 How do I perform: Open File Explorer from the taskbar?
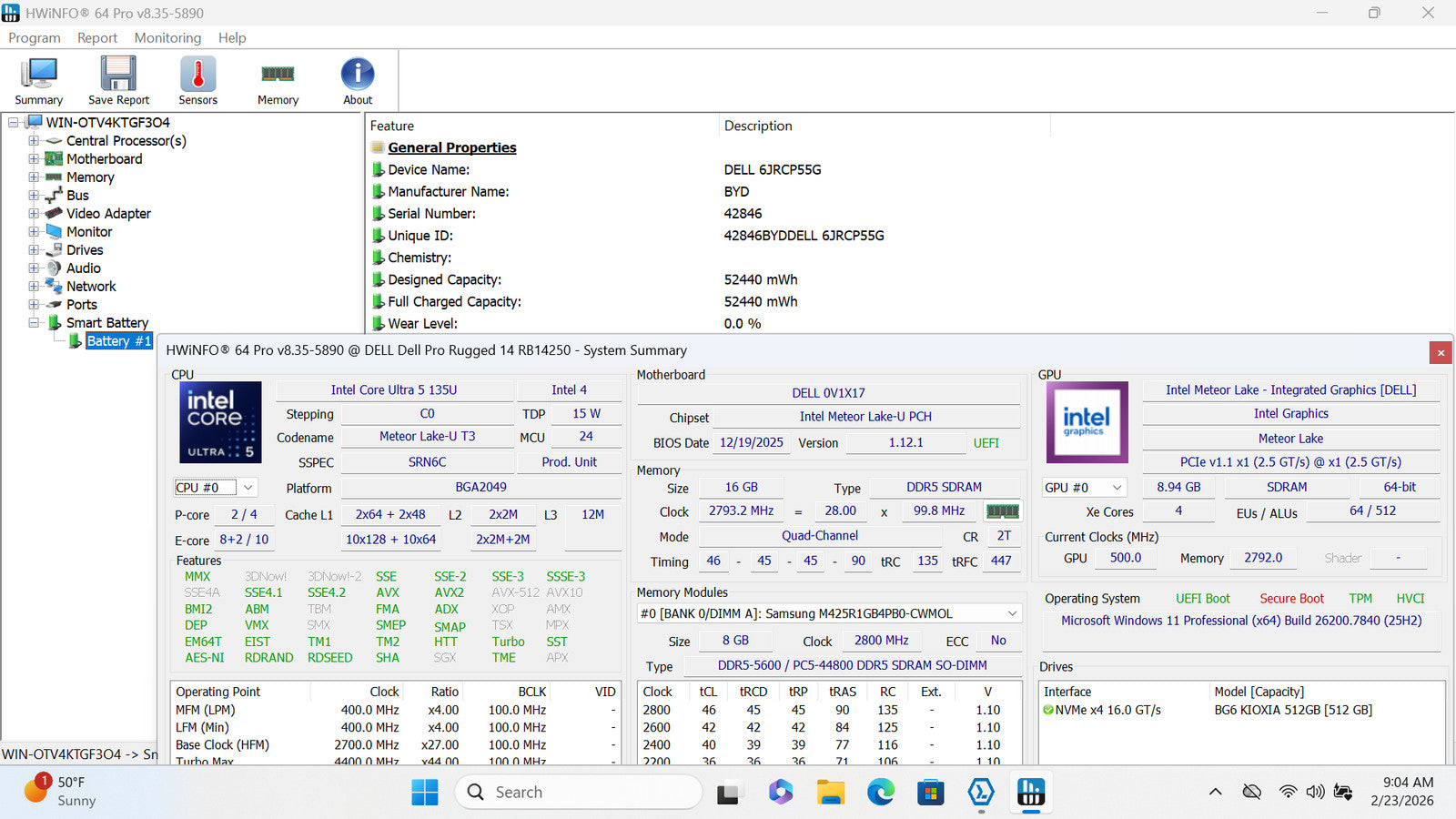point(830,793)
